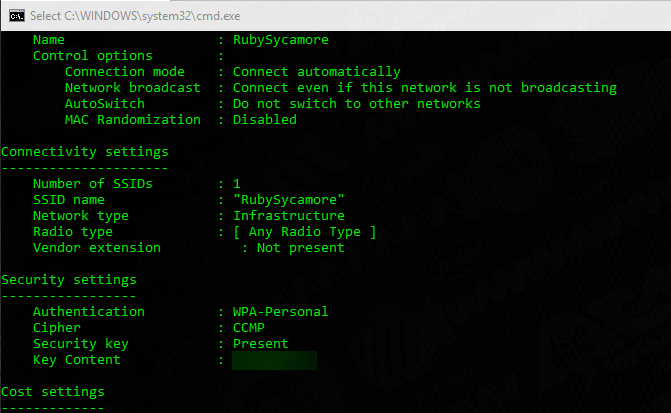671x413 pixels.
Task: Click the Number of SSIDs value "1"
Action: pyautogui.click(x=237, y=184)
